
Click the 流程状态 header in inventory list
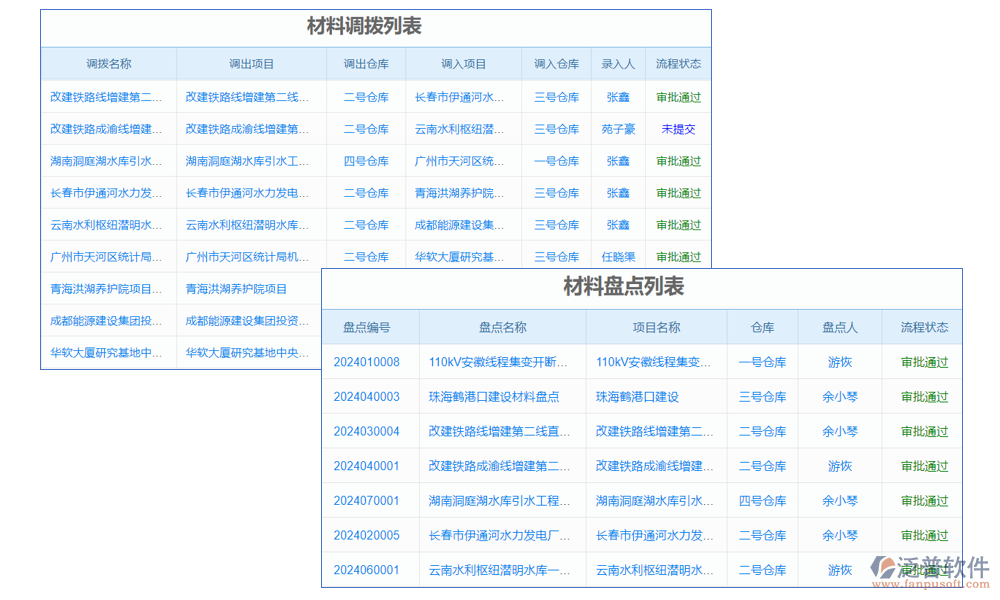(922, 327)
